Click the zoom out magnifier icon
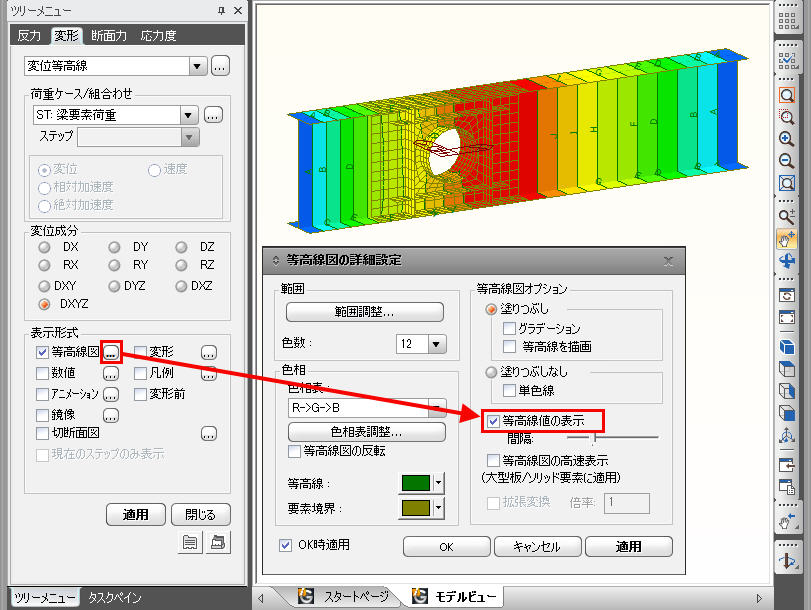Screen dimensions: 811x610 (787, 161)
